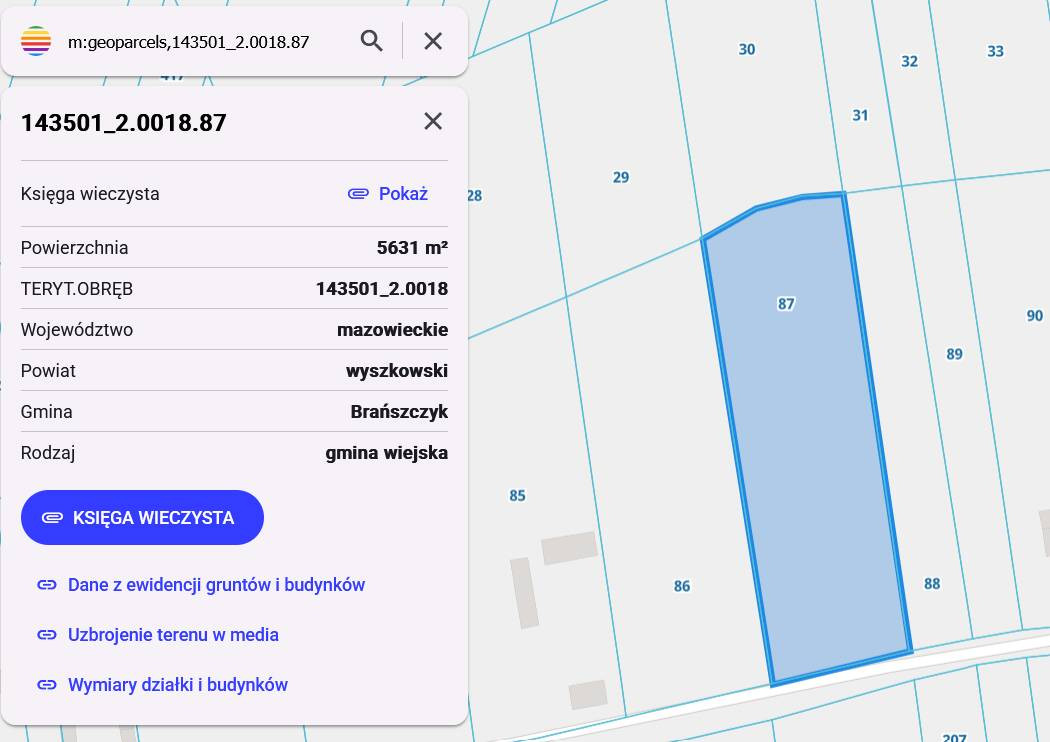Close the parcel details panel
The image size is (1050, 742).
[x=433, y=121]
